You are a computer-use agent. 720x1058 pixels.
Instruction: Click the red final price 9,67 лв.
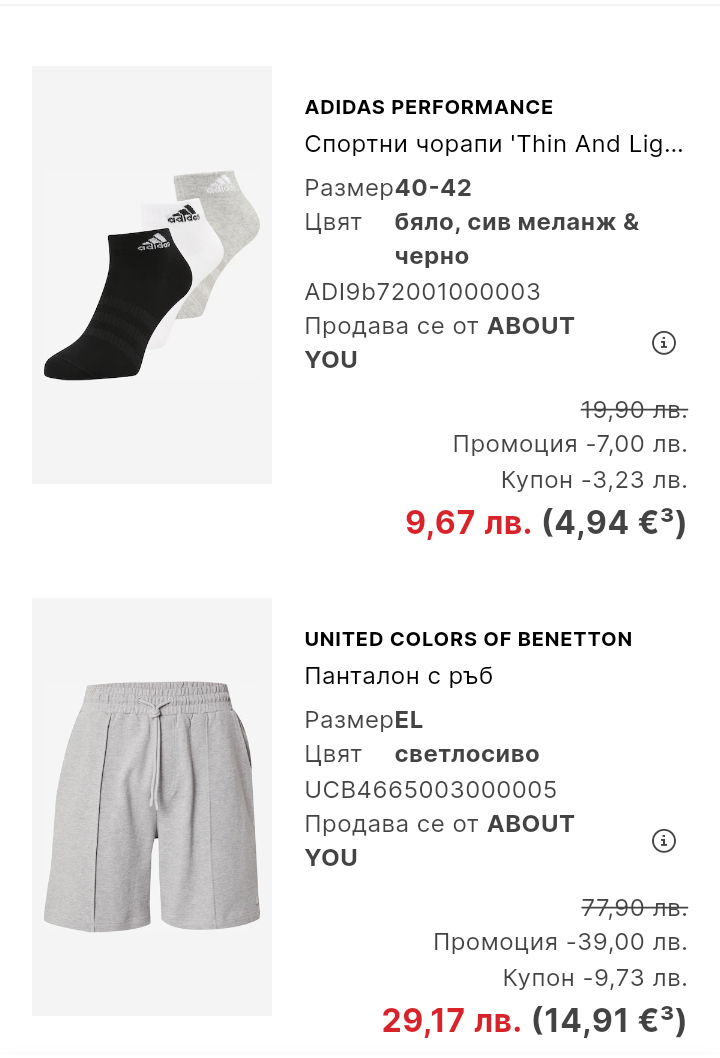[x=468, y=522]
